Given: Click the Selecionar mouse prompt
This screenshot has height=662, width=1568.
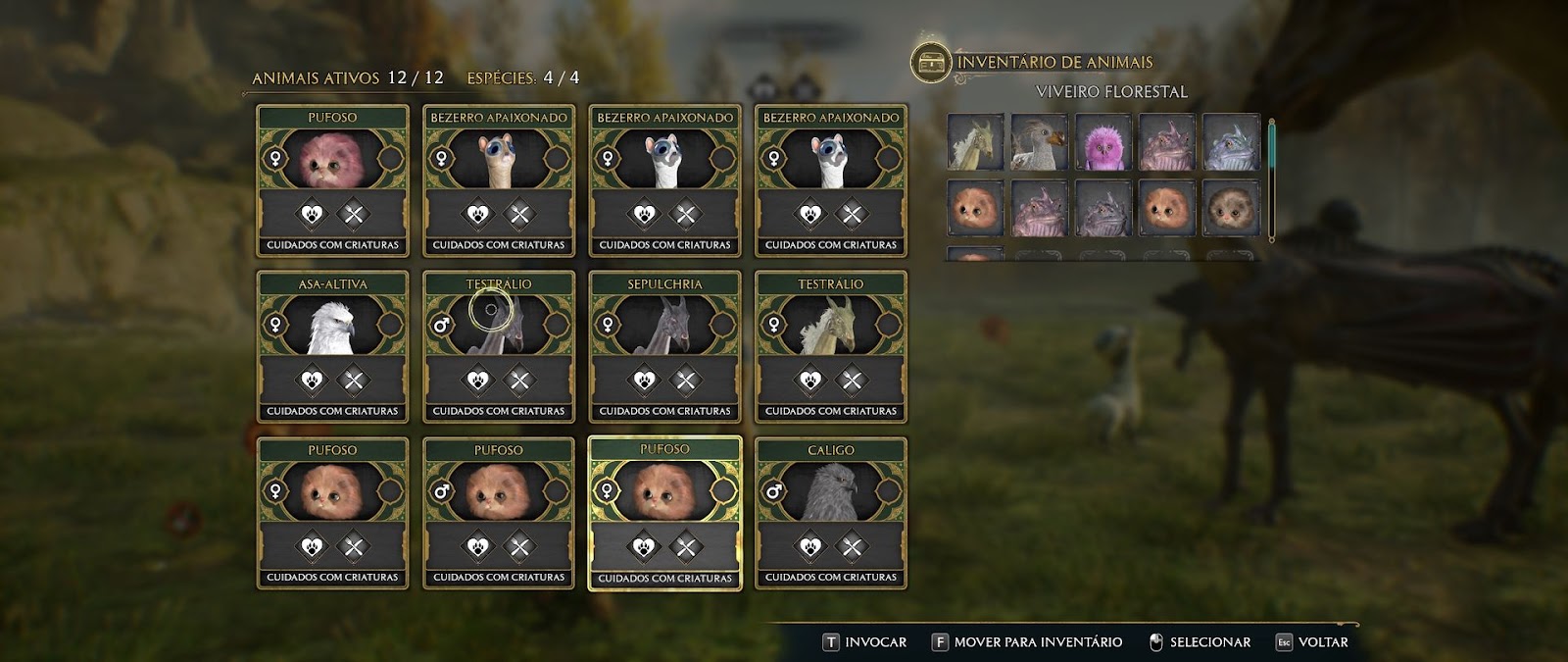Looking at the screenshot, I should [x=1200, y=642].
